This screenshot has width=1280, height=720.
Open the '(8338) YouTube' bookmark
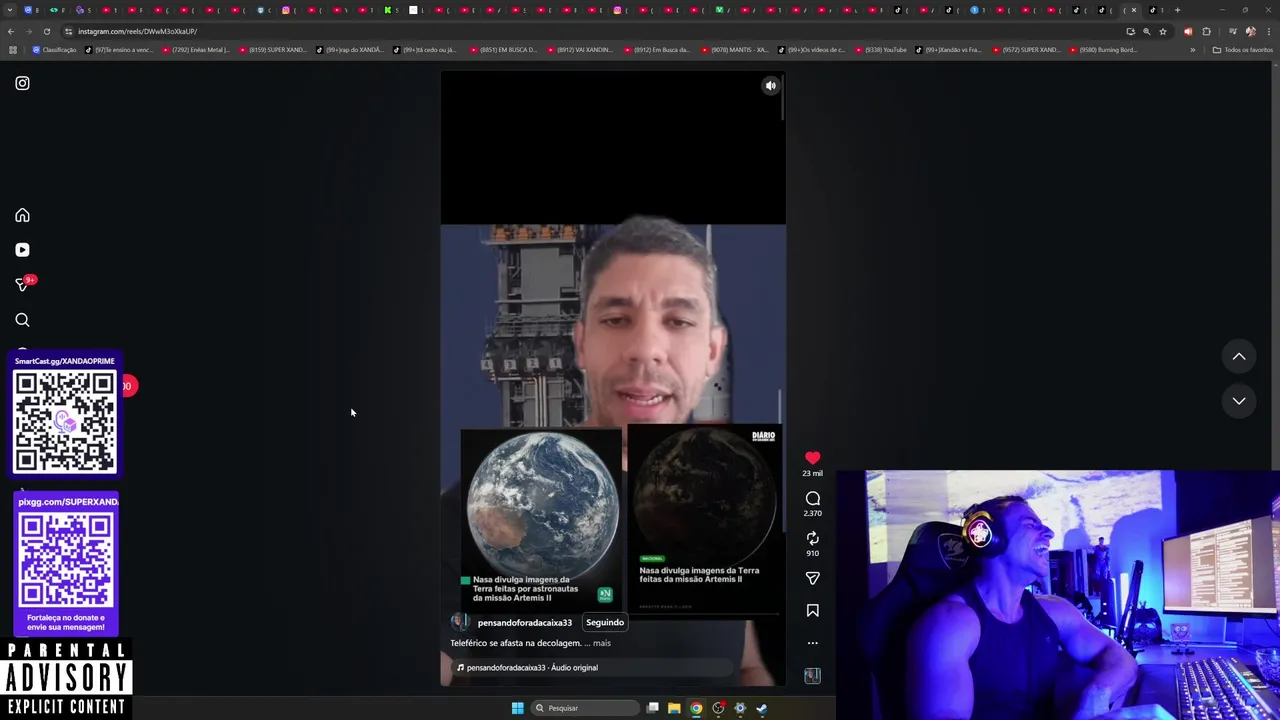(879, 50)
